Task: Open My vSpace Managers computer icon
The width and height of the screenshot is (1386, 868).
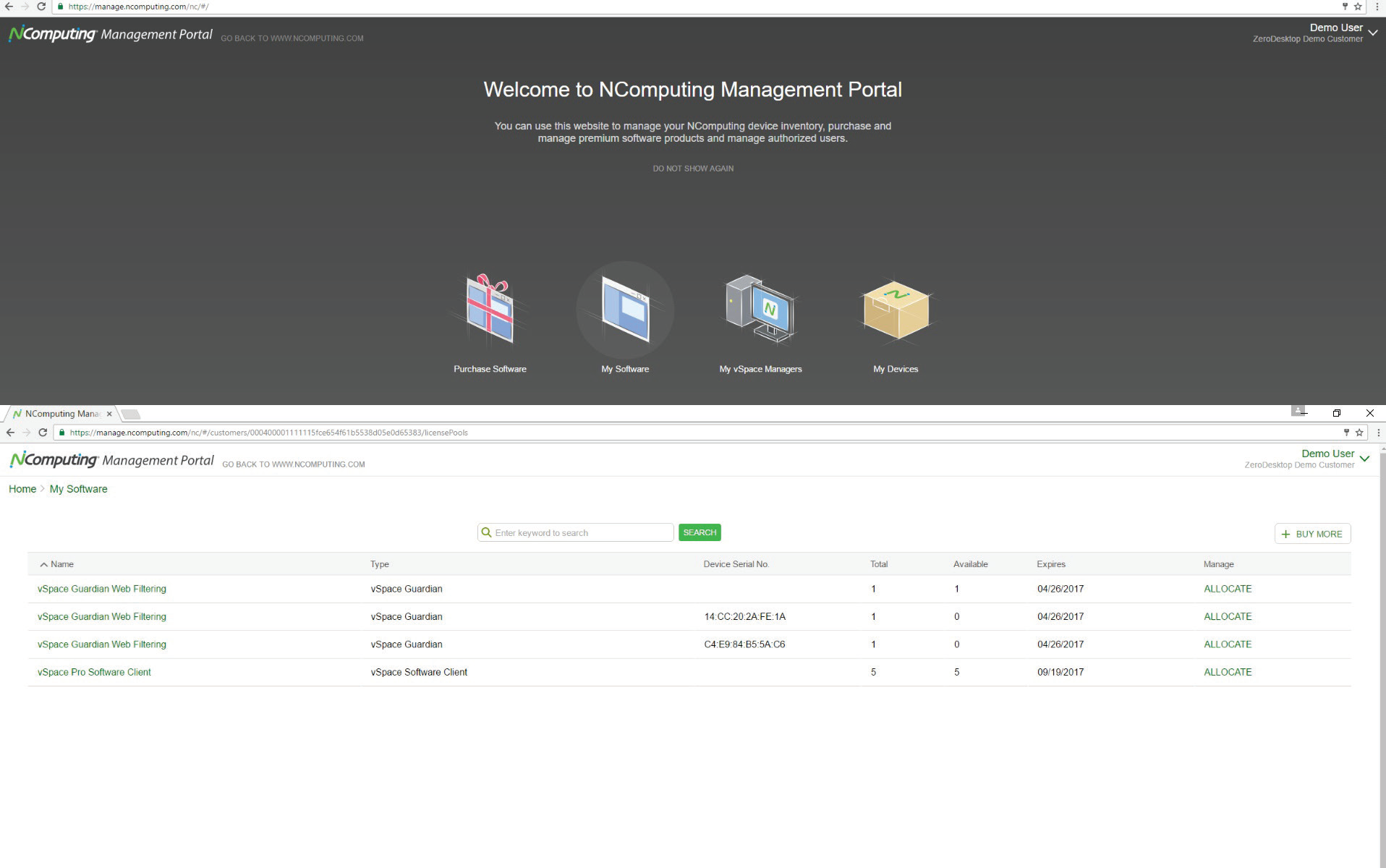Action: pyautogui.click(x=760, y=308)
